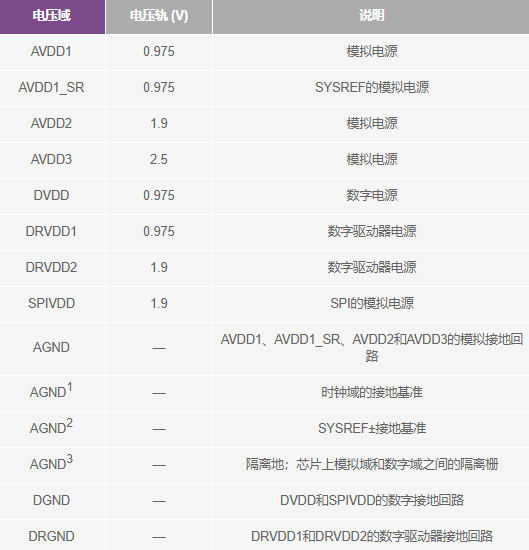Select the AVDD1_SR cell
This screenshot has height=550, width=529.
click(x=51, y=88)
